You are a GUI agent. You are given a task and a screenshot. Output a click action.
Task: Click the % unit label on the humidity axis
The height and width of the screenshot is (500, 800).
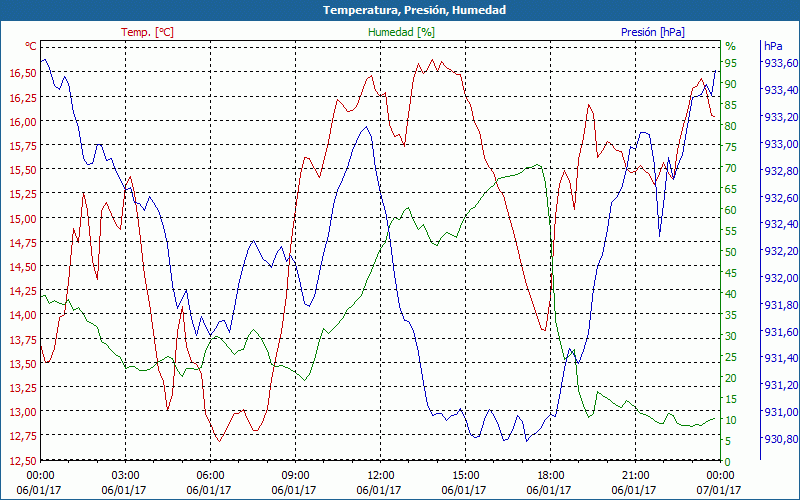point(731,46)
